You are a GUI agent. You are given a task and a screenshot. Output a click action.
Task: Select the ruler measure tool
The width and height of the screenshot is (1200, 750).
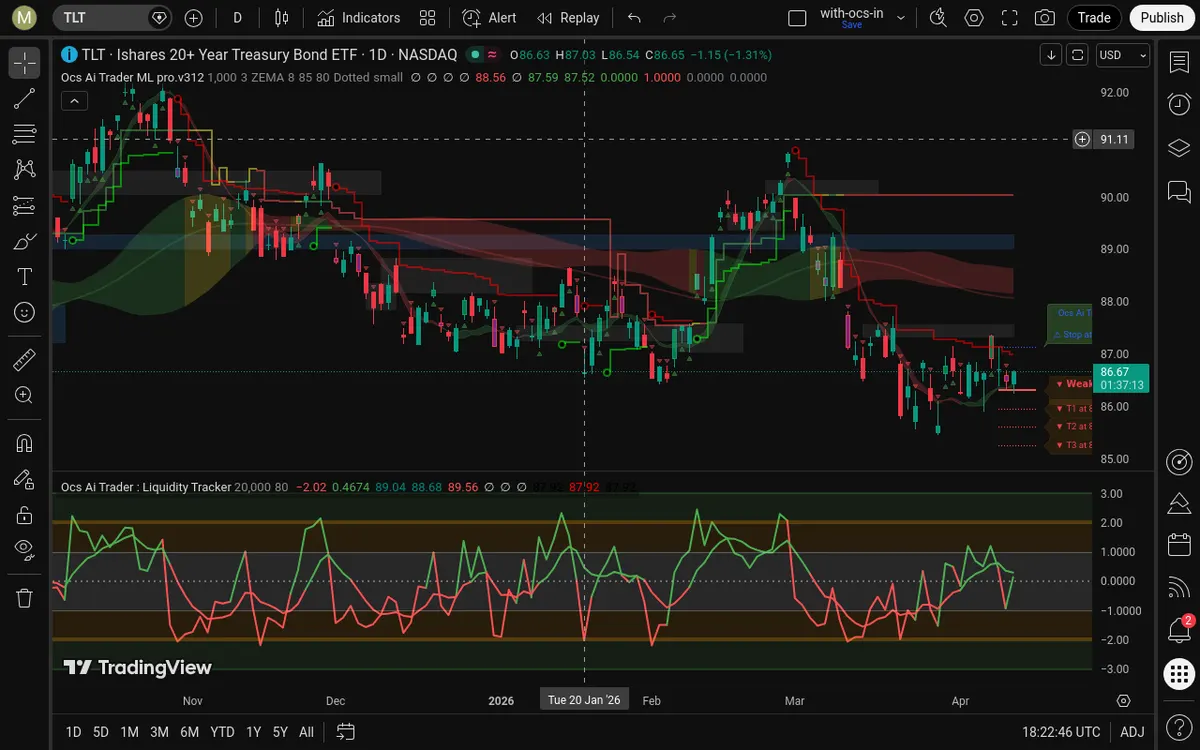coord(25,359)
